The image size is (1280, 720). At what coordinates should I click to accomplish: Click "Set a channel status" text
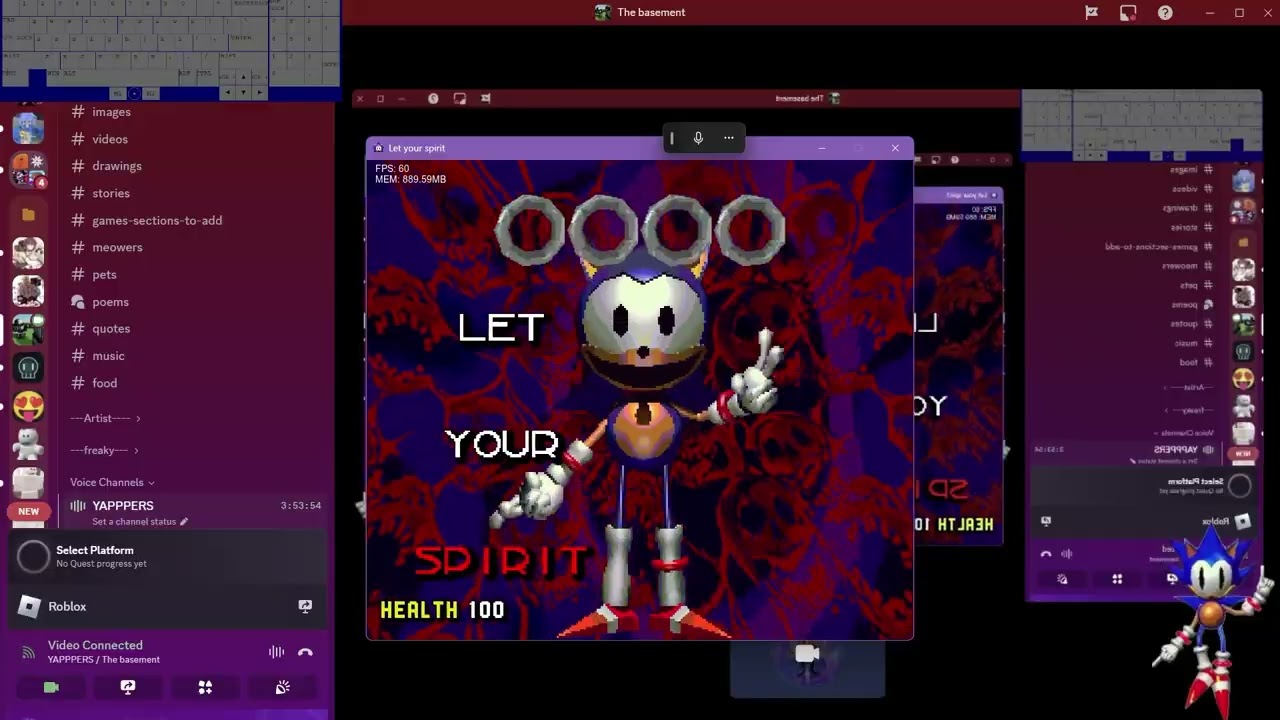pyautogui.click(x=134, y=521)
